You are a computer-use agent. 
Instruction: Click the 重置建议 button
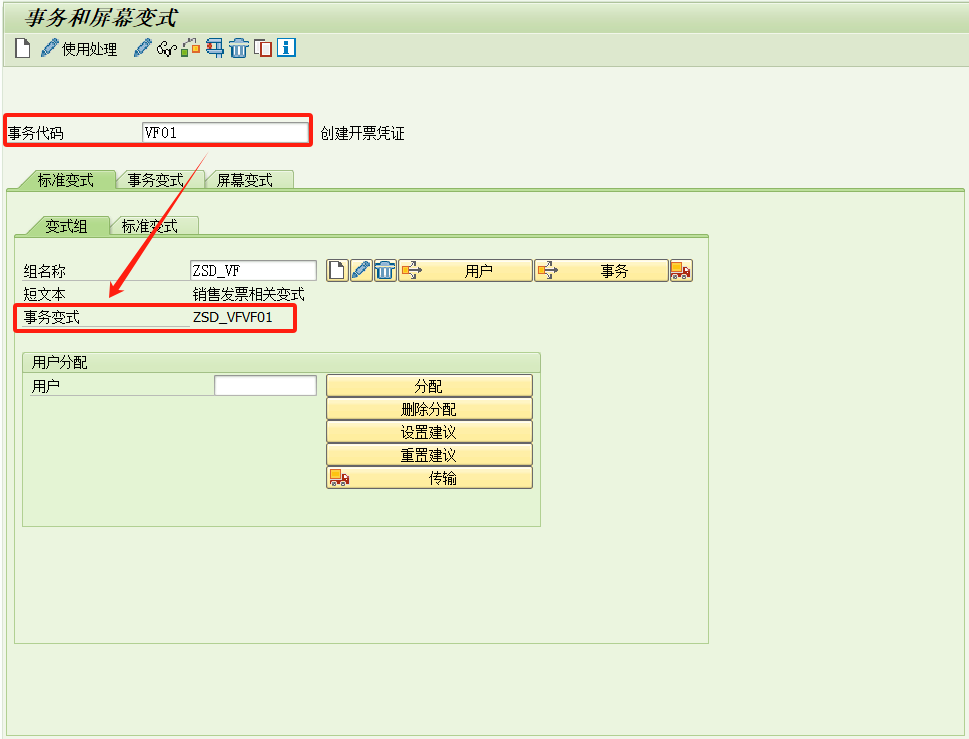point(429,455)
